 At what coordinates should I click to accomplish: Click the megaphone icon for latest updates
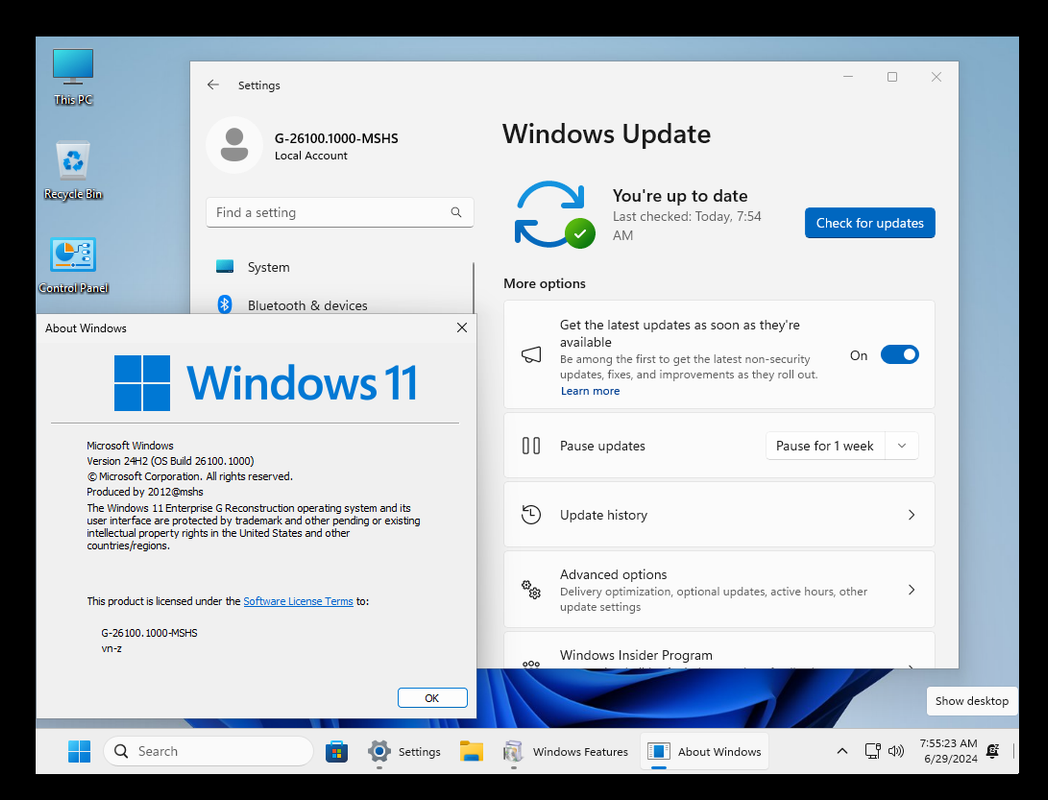(x=531, y=355)
